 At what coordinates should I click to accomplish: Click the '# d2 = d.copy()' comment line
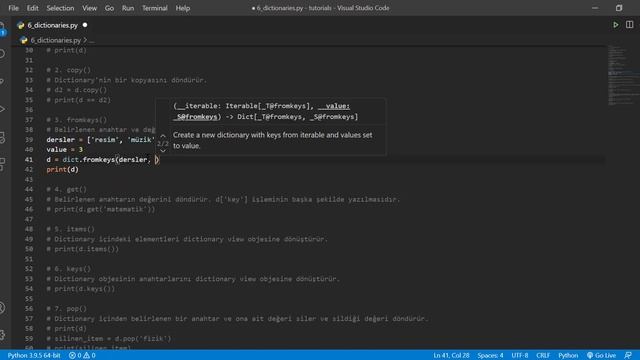(77, 90)
